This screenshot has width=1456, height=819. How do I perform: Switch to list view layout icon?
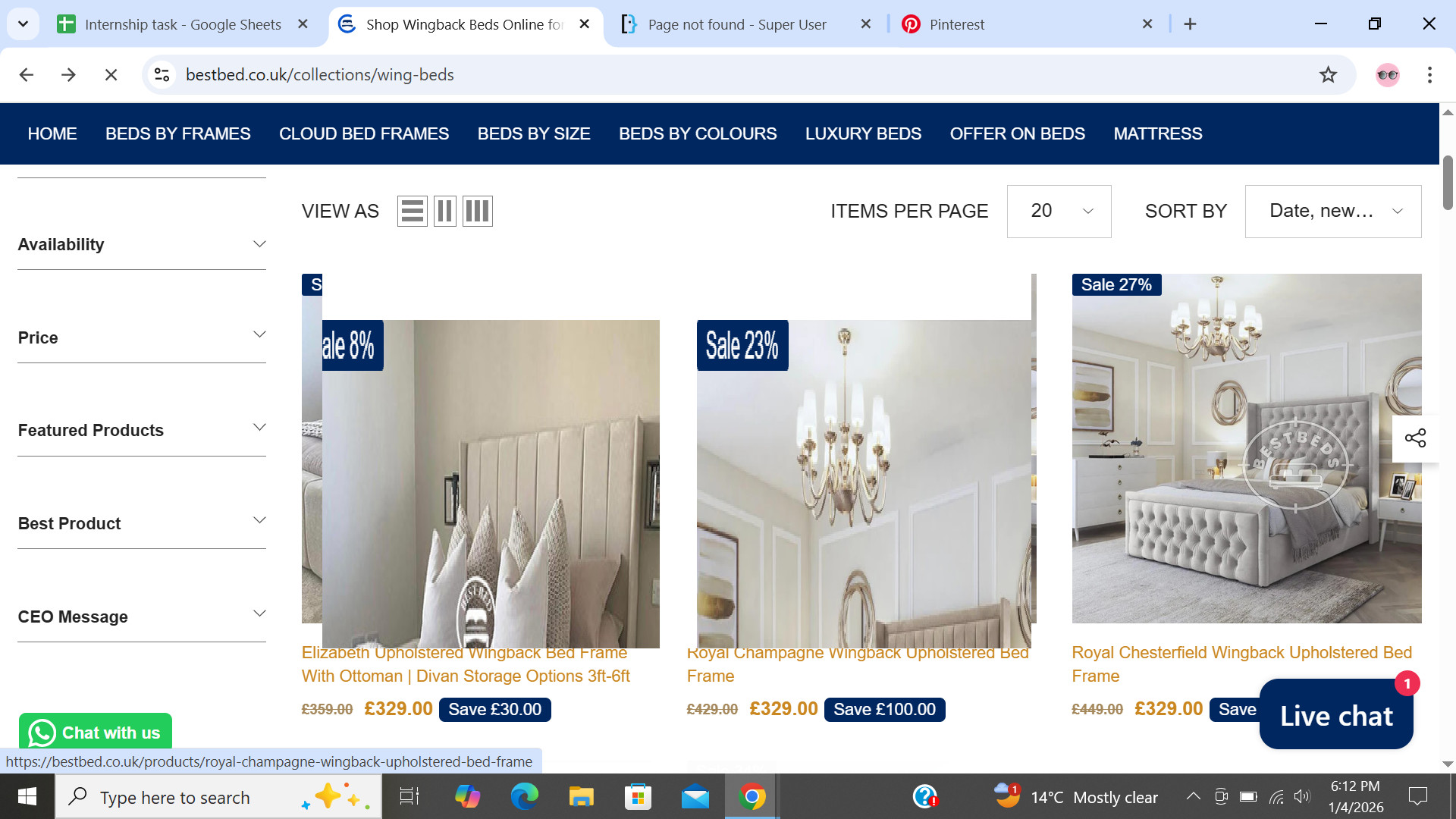[x=412, y=211]
